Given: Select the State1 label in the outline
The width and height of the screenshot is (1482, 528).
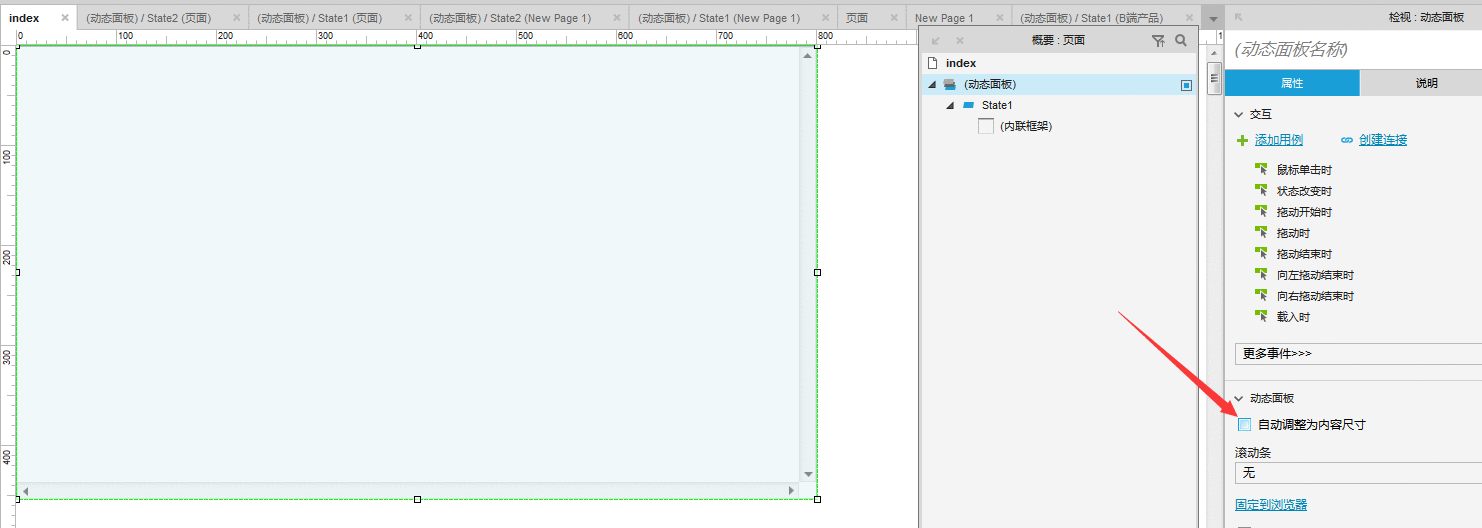Looking at the screenshot, I should tap(997, 105).
